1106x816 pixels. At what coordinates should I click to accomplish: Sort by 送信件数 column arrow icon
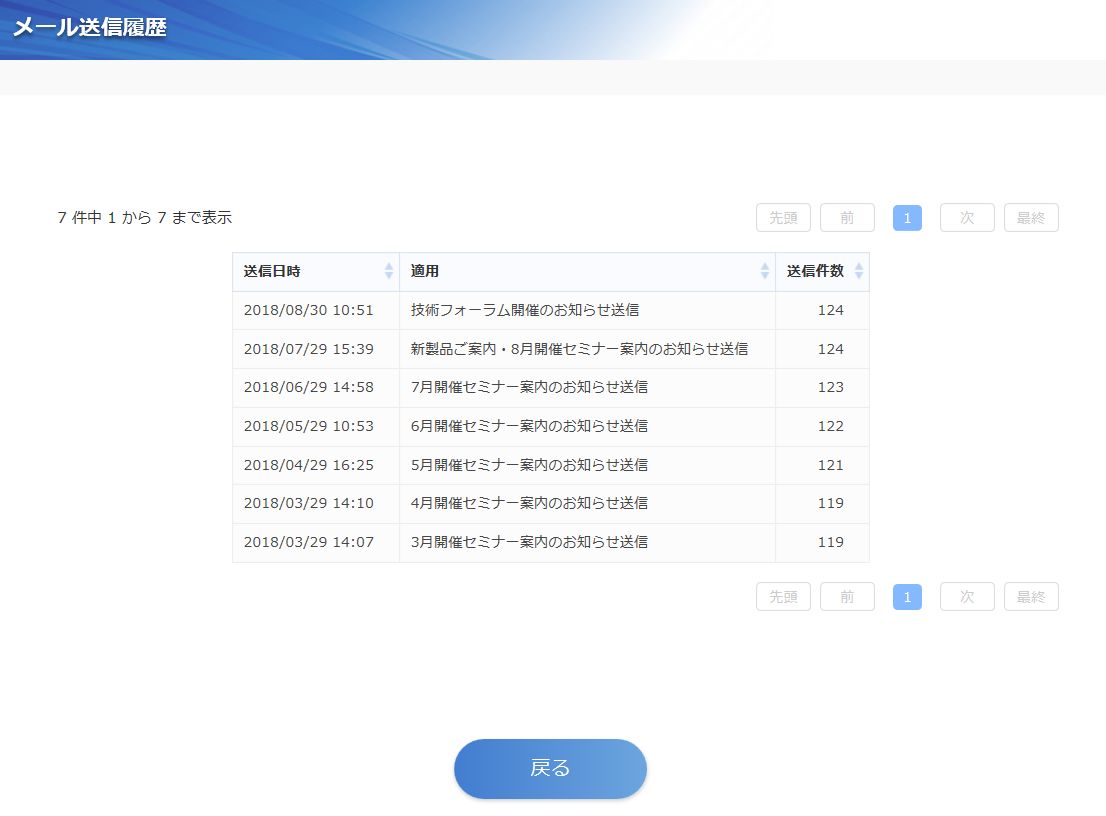pos(859,271)
